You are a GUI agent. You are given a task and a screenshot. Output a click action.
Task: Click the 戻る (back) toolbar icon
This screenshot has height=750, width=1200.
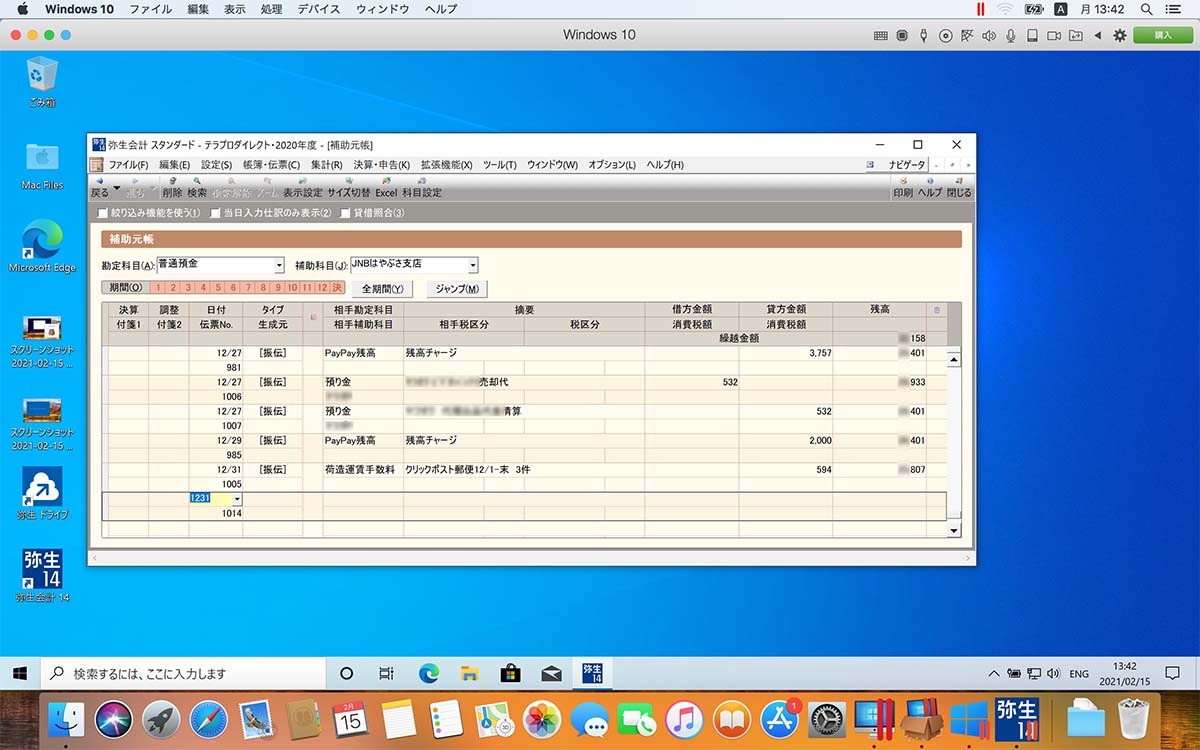pyautogui.click(x=99, y=187)
